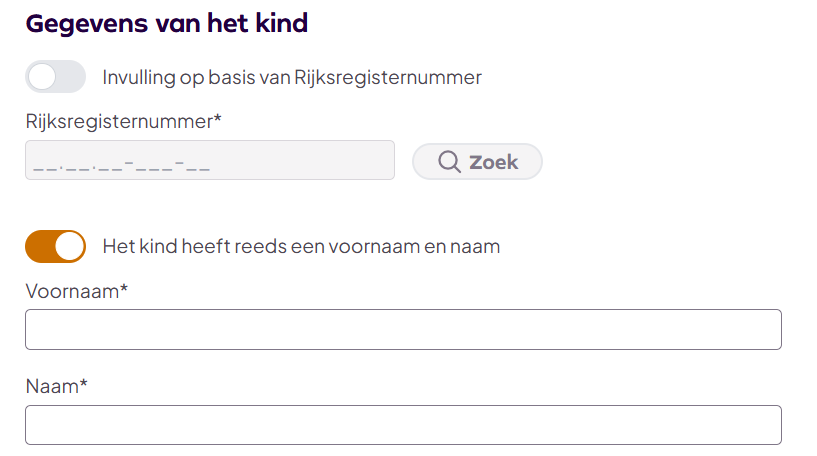Click into the Voornaam text field
Screen dimensions: 817x456
(403, 330)
